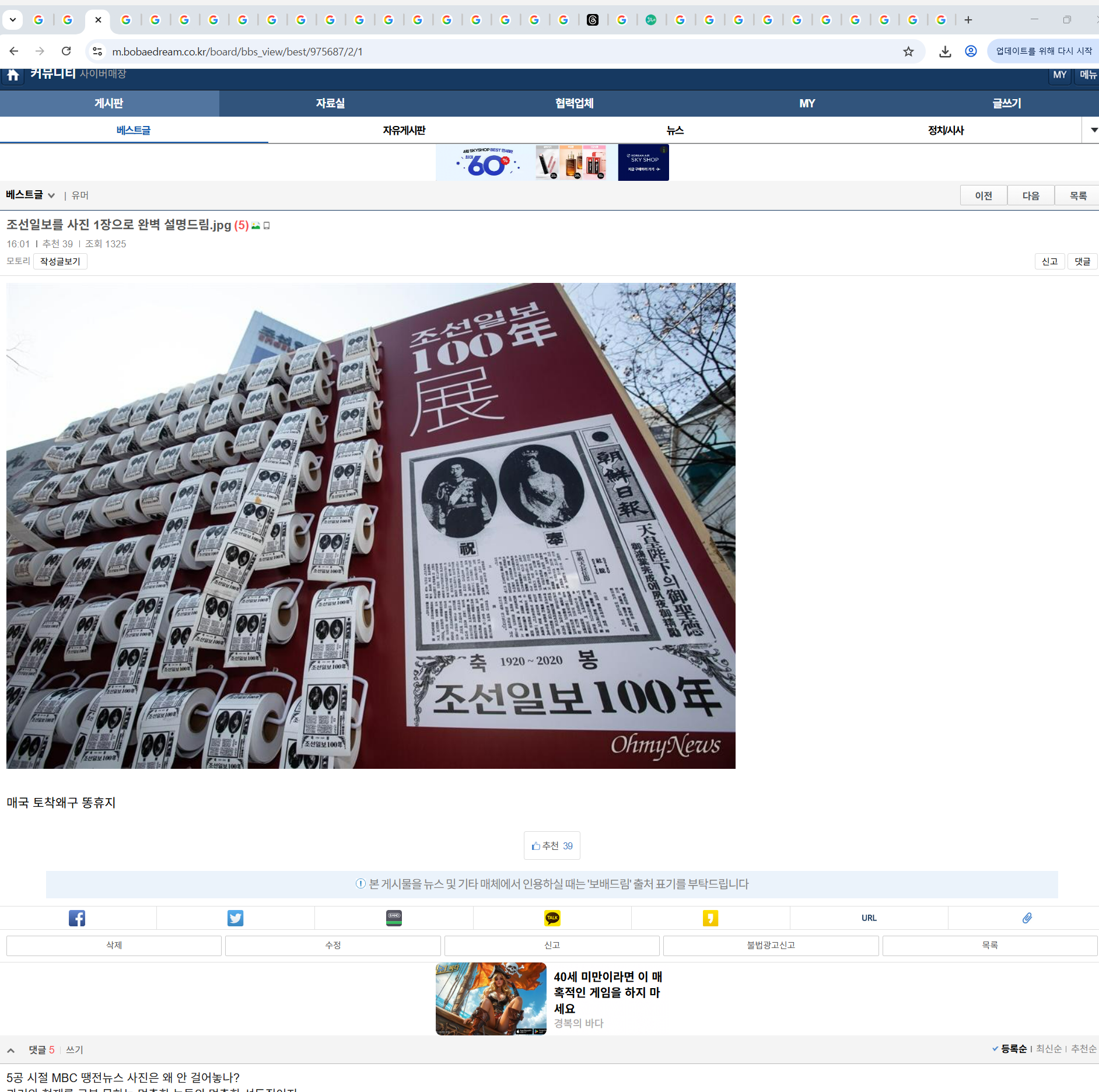1099x1092 pixels.
Task: Open the main post image
Action: coord(371,526)
